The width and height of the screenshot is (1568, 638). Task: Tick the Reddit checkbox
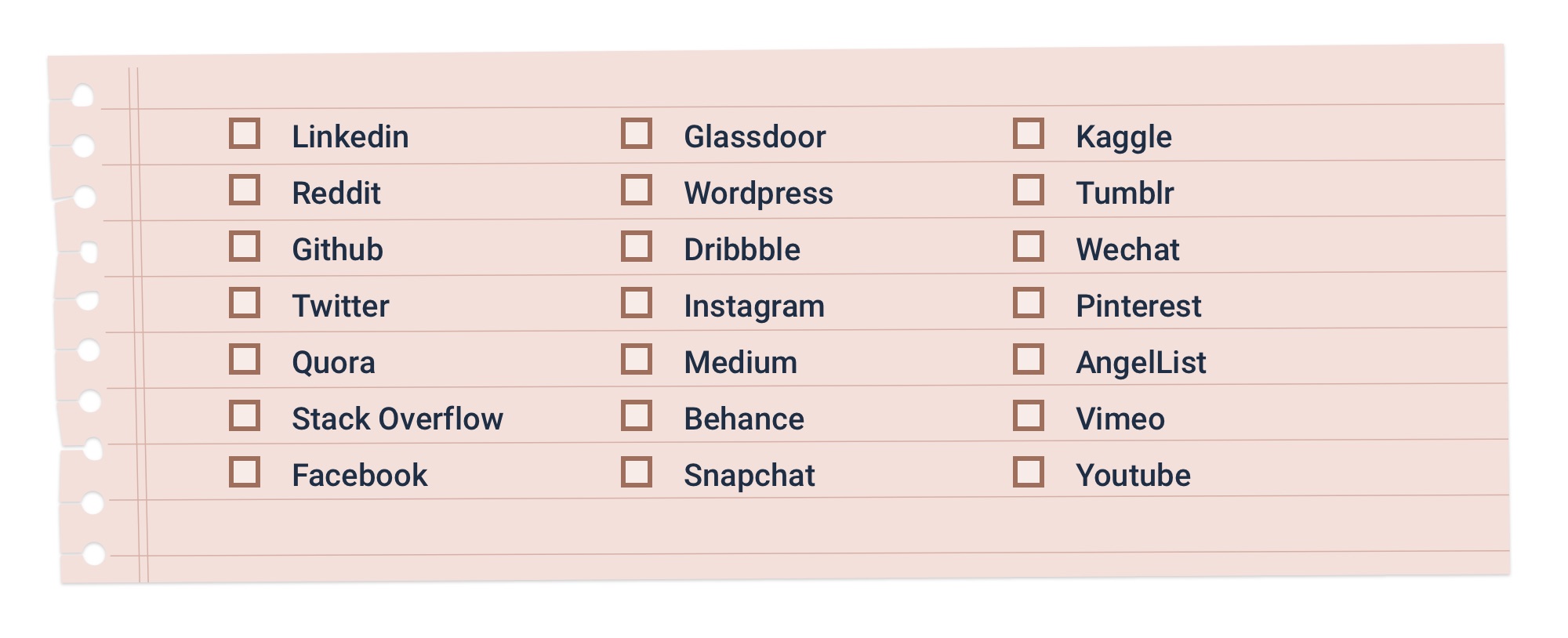pos(245,190)
